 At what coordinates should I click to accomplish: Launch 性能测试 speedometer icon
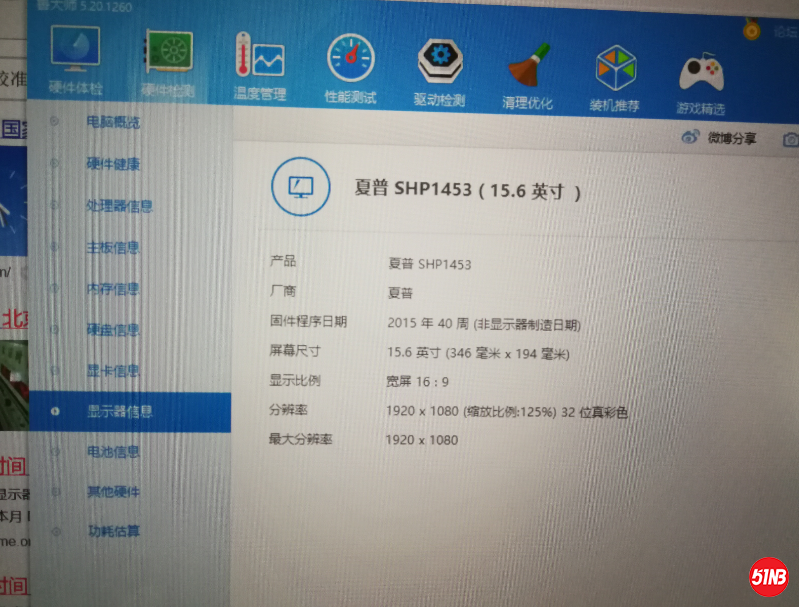(x=350, y=62)
